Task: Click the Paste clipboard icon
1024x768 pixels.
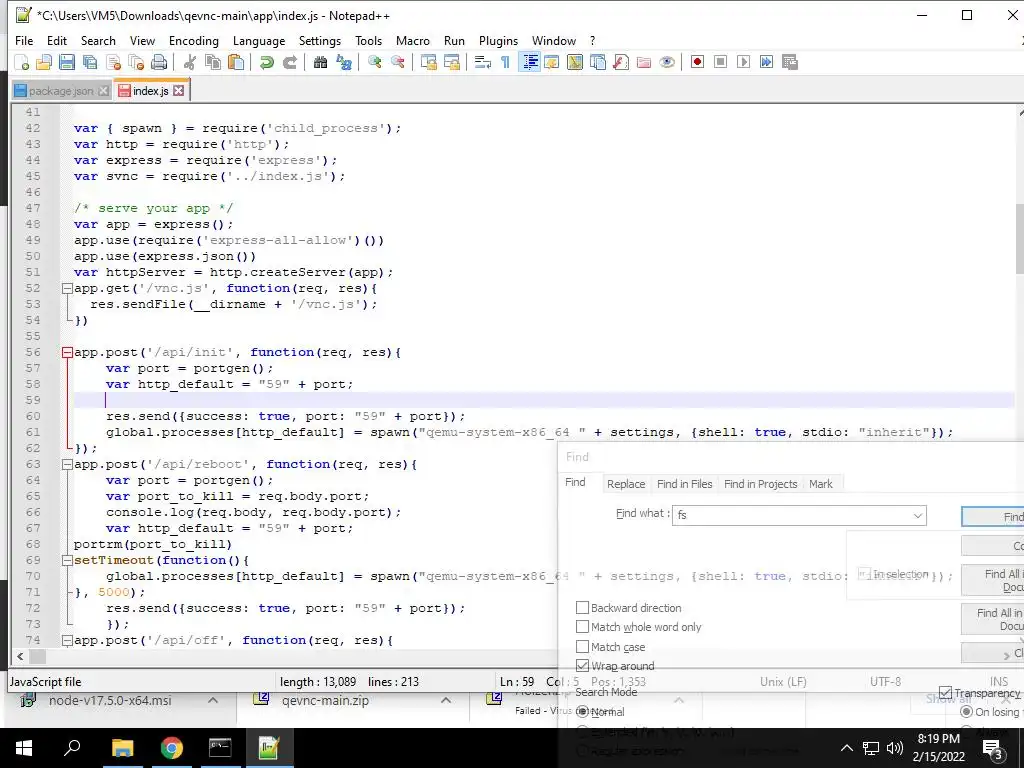Action: pos(236,62)
